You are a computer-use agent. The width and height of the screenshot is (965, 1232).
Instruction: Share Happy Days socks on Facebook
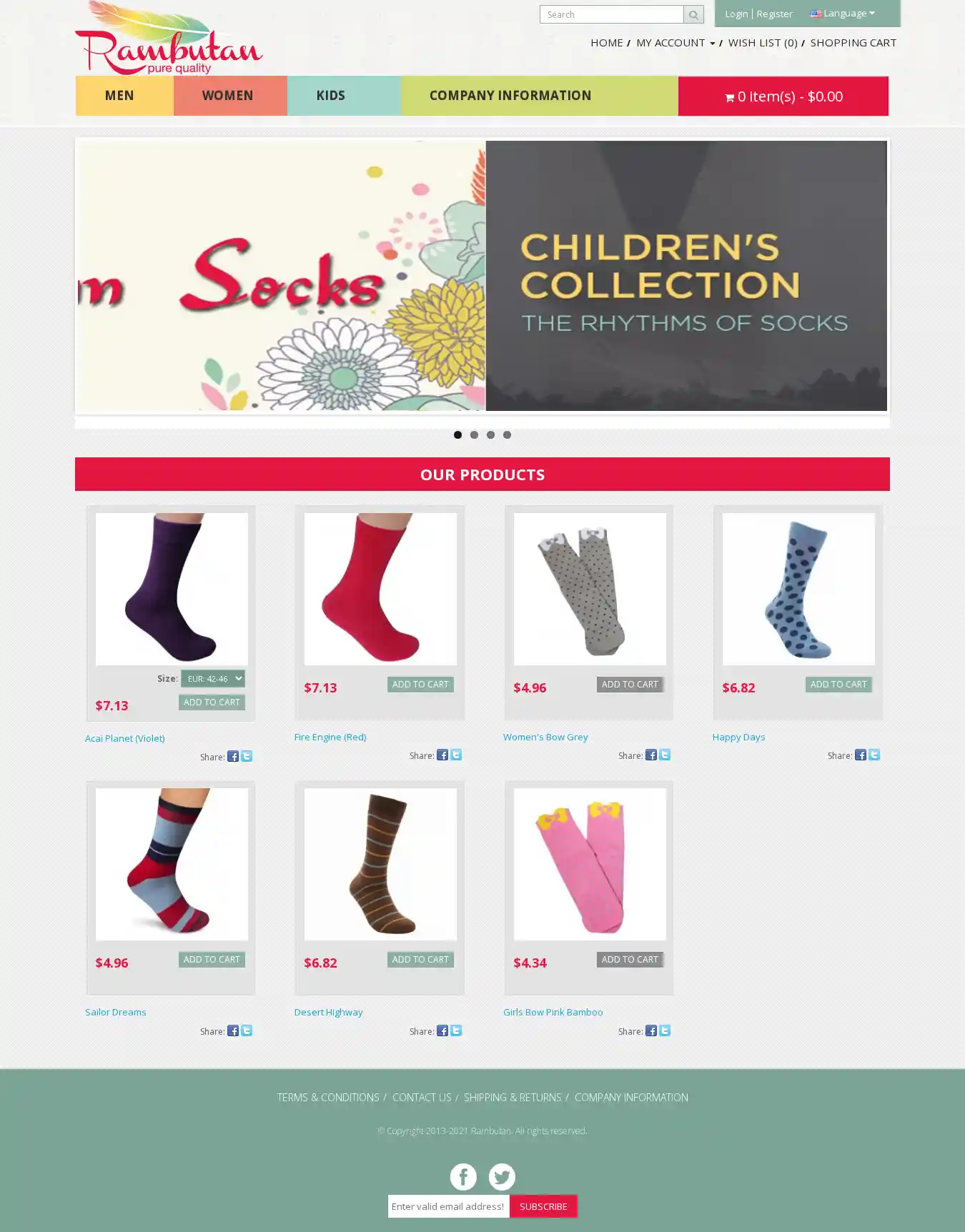tap(861, 755)
